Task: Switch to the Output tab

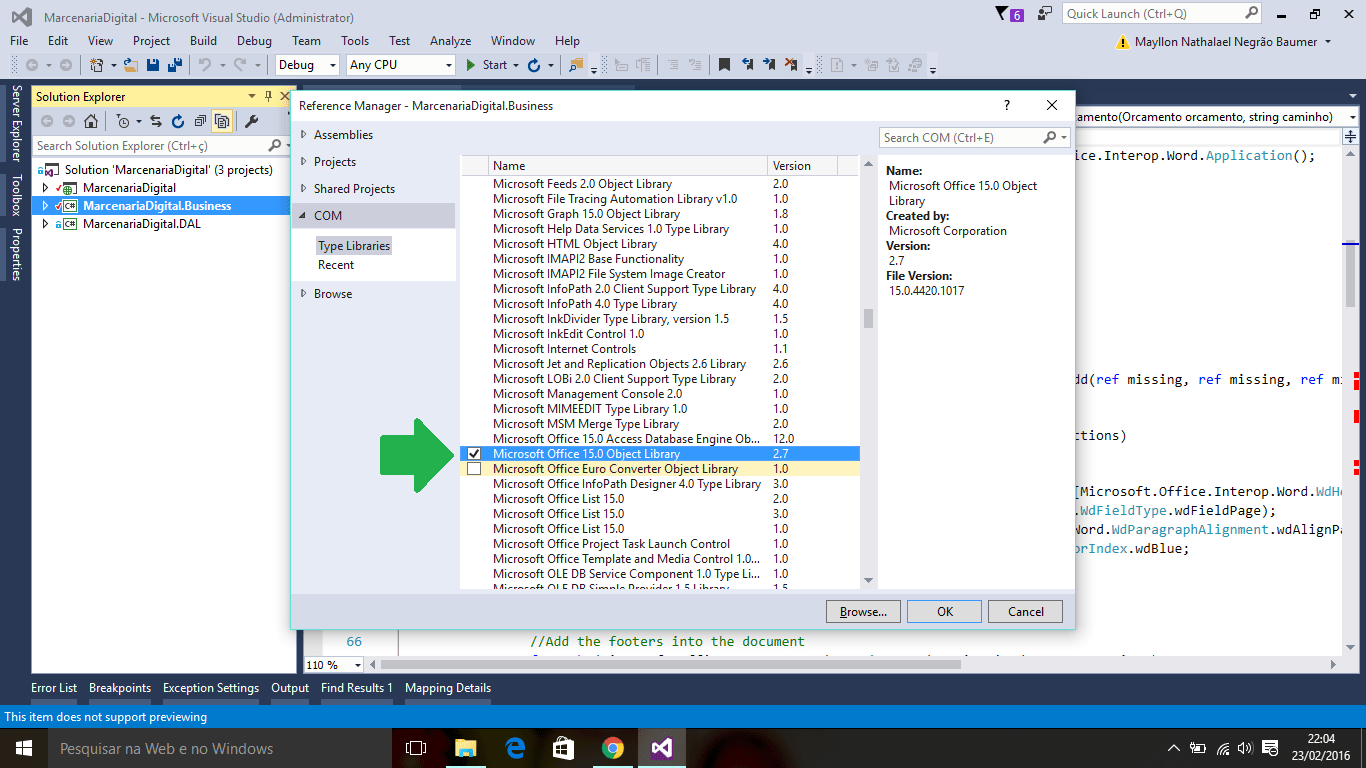Action: 290,688
